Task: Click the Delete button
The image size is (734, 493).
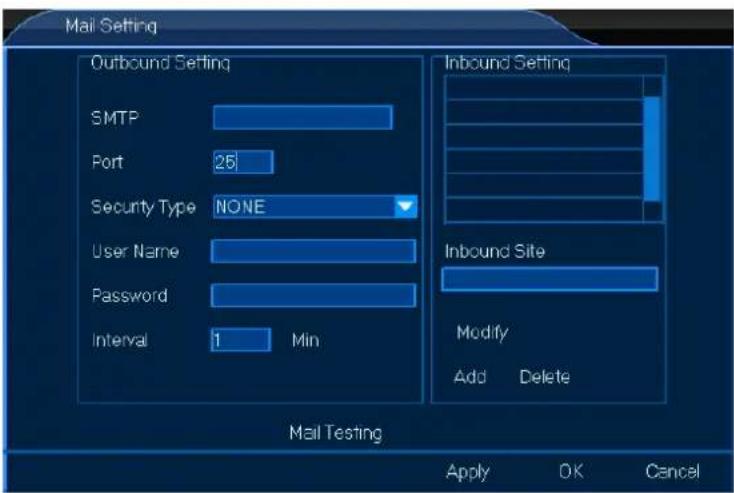Action: (x=545, y=377)
